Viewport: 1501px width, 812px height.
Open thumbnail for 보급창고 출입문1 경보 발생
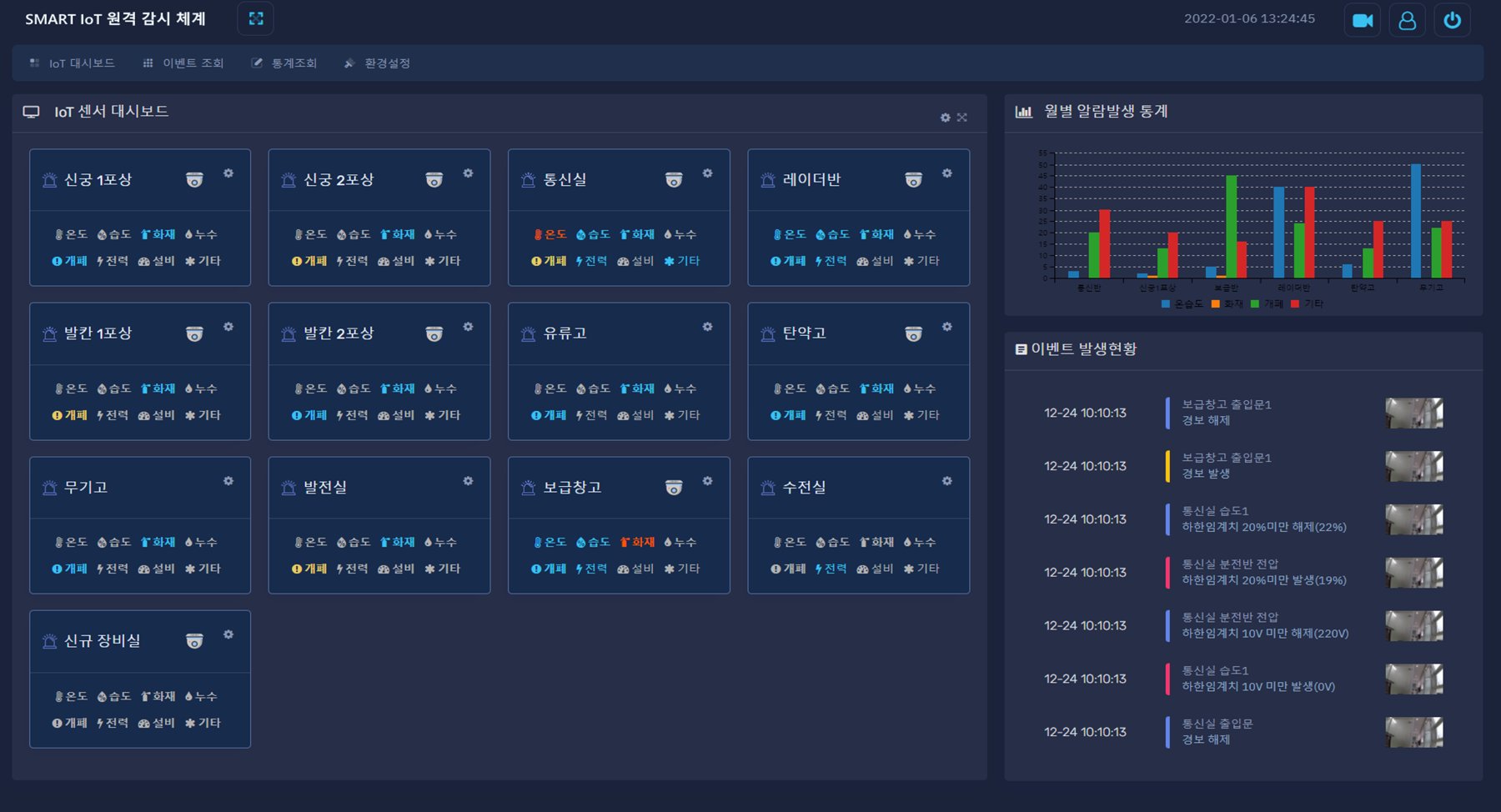(x=1414, y=466)
